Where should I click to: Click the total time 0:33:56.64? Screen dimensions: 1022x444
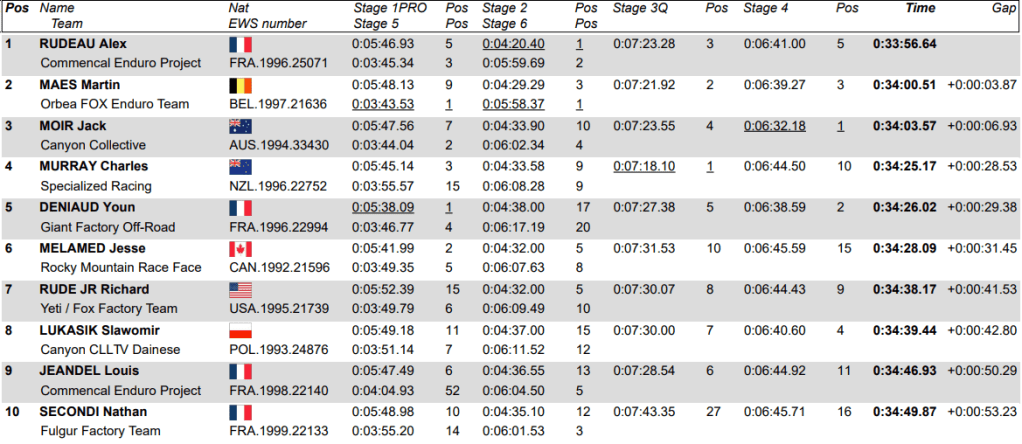(905, 44)
